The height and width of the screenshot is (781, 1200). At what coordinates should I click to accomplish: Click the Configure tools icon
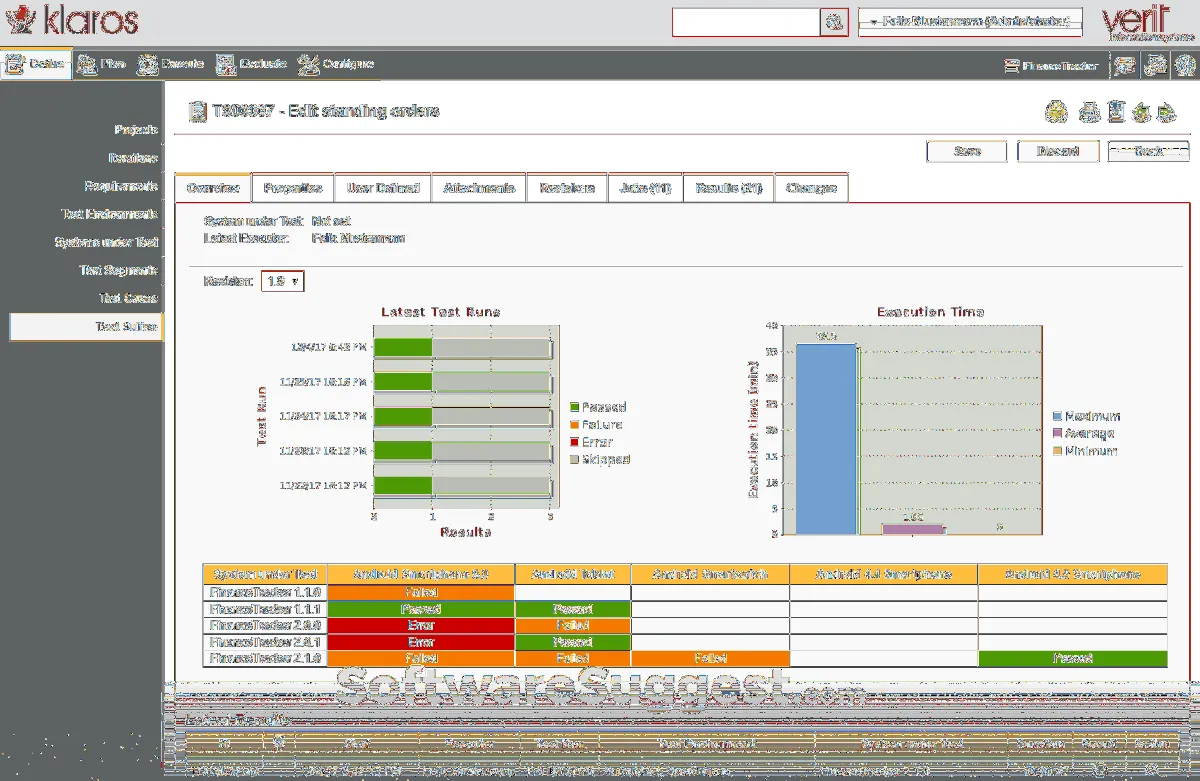[x=308, y=65]
